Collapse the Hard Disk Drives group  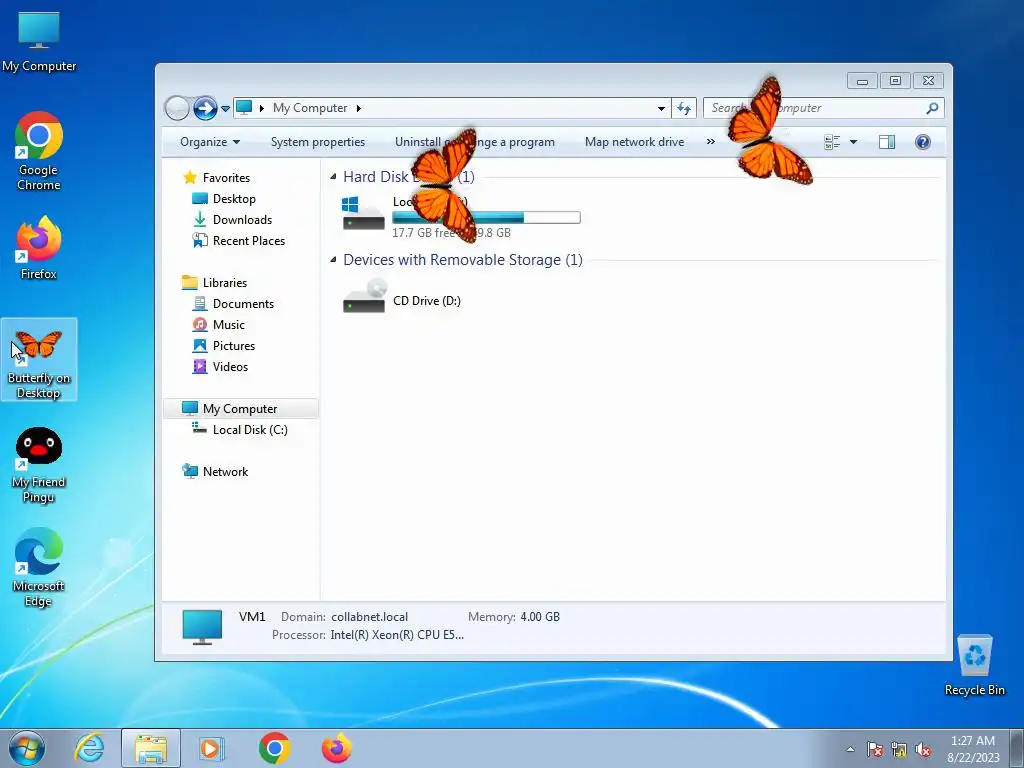click(333, 176)
